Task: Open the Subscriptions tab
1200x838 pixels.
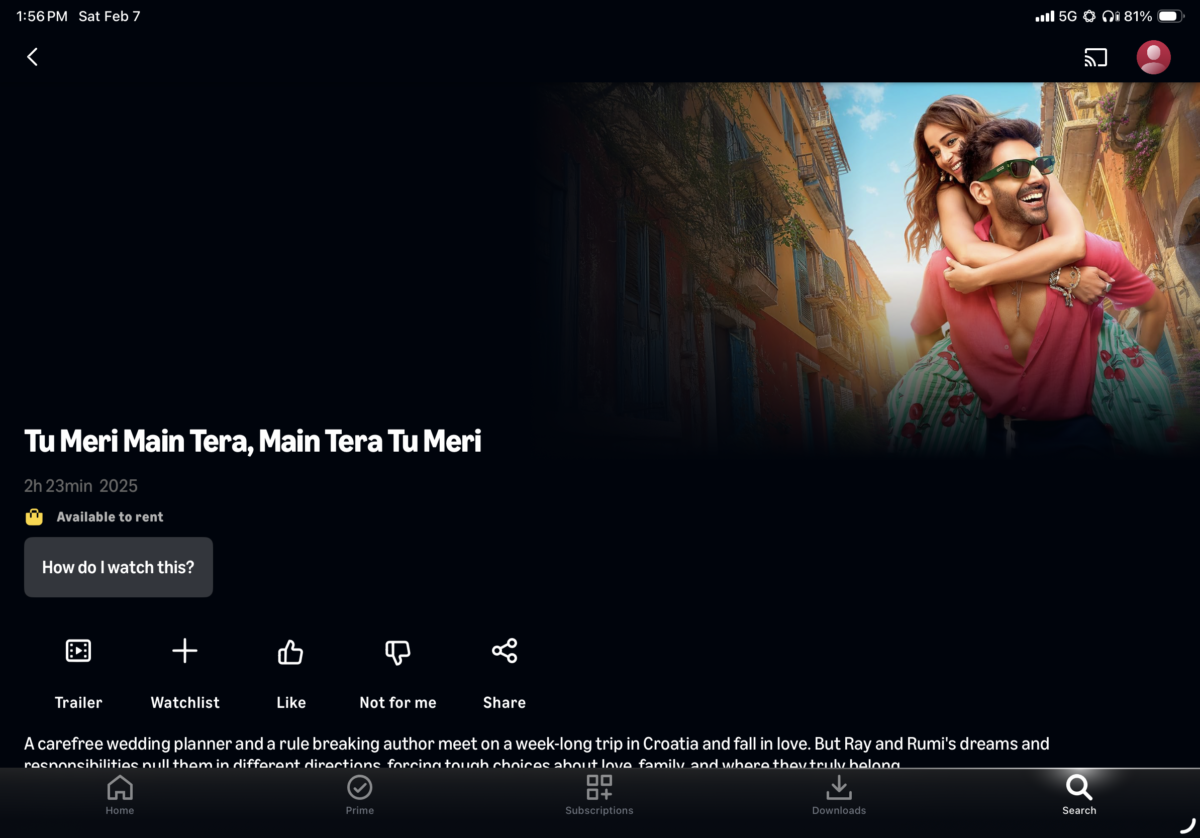Action: [x=599, y=794]
